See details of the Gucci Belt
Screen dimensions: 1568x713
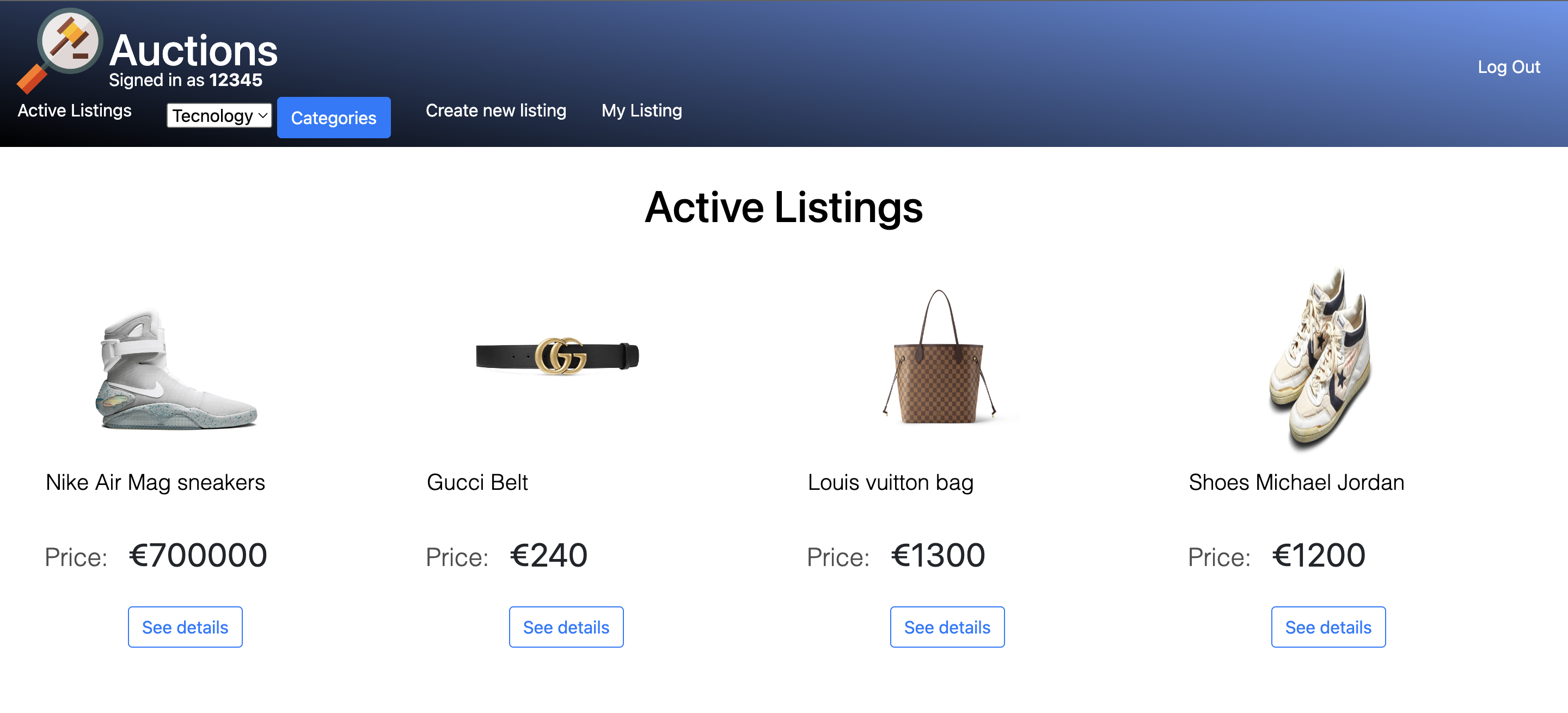566,626
